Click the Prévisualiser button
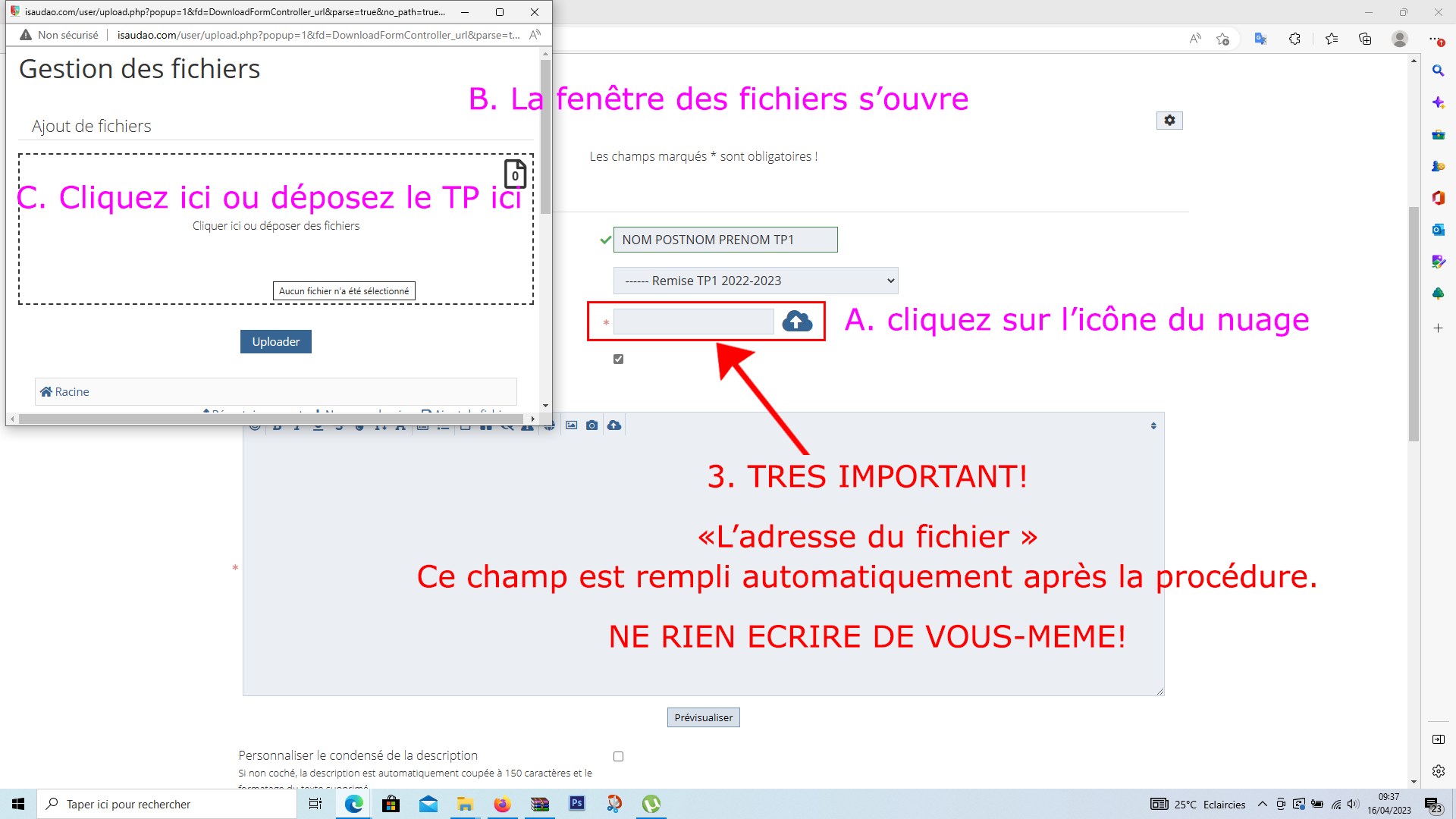The height and width of the screenshot is (819, 1456). pos(703,717)
